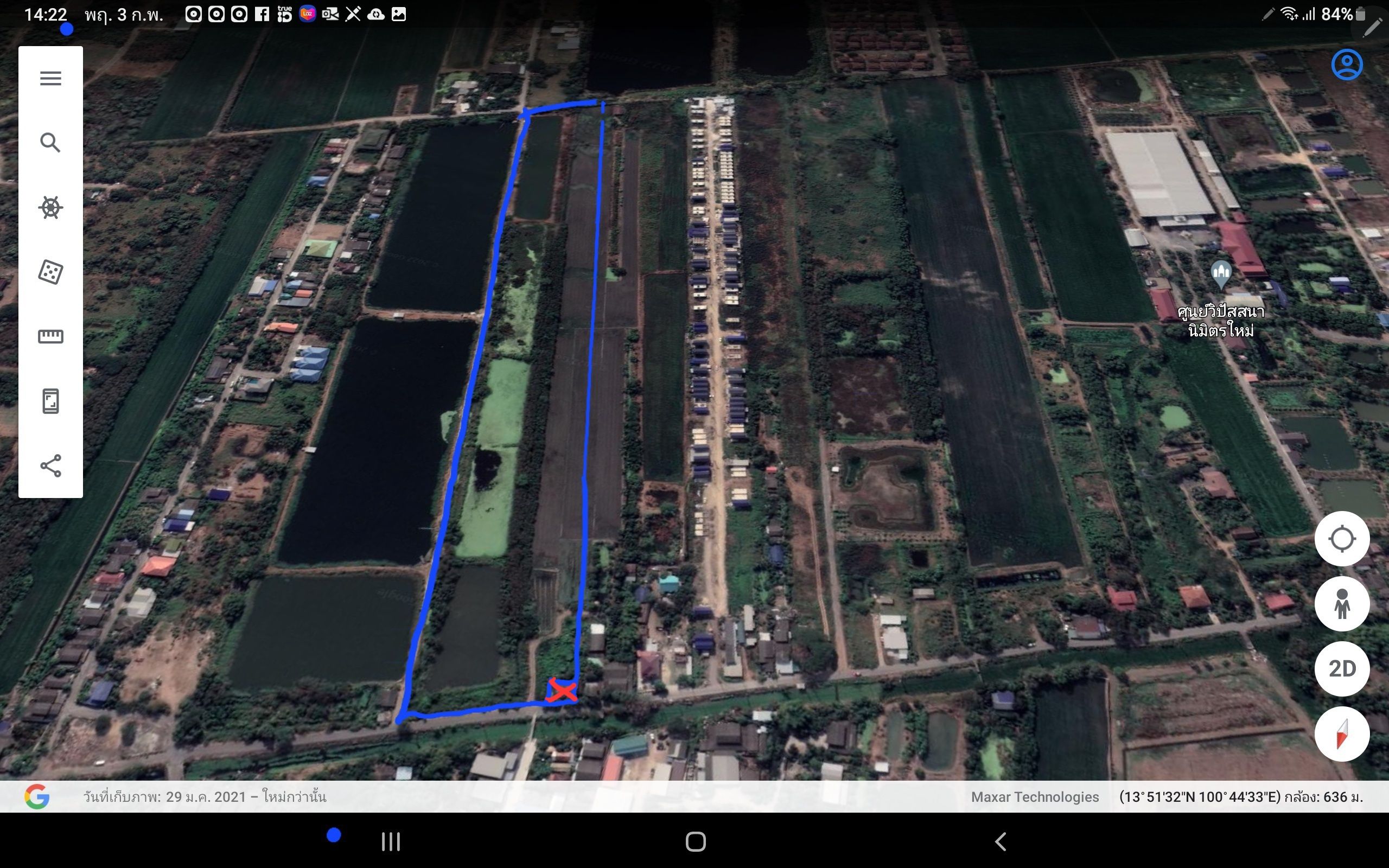The image size is (1389, 868).
Task: Click the Maxar Technologies attribution
Action: pyautogui.click(x=1035, y=797)
